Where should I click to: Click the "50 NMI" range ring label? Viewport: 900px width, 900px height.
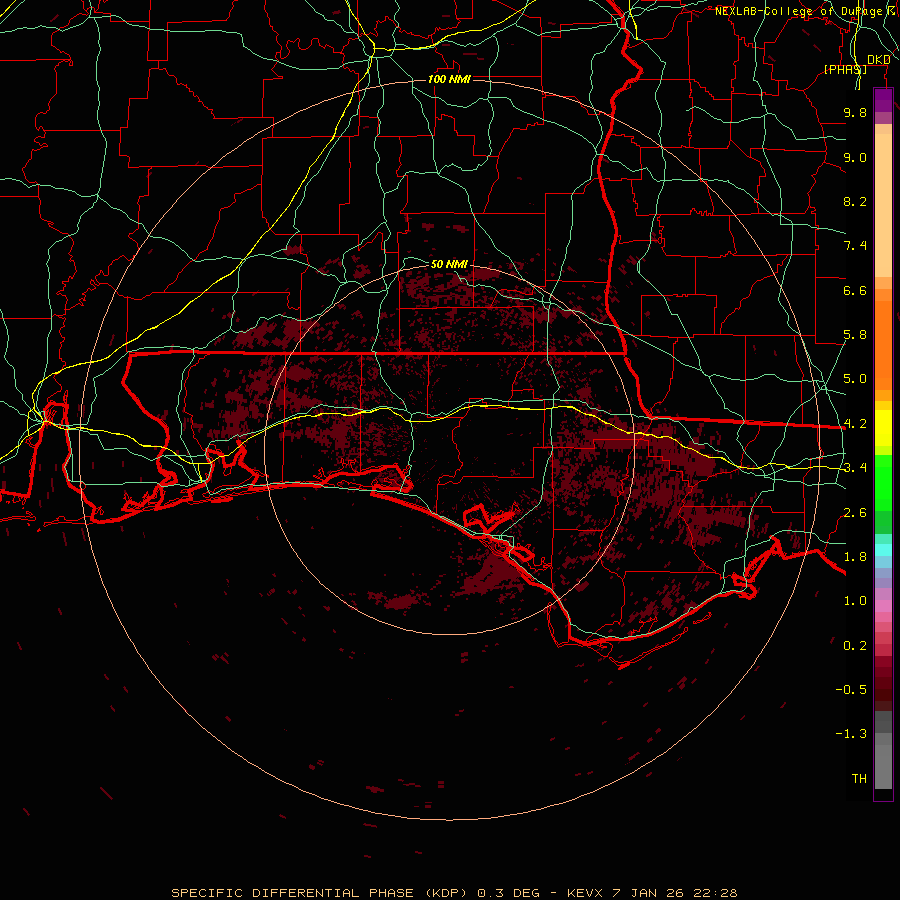point(449,264)
